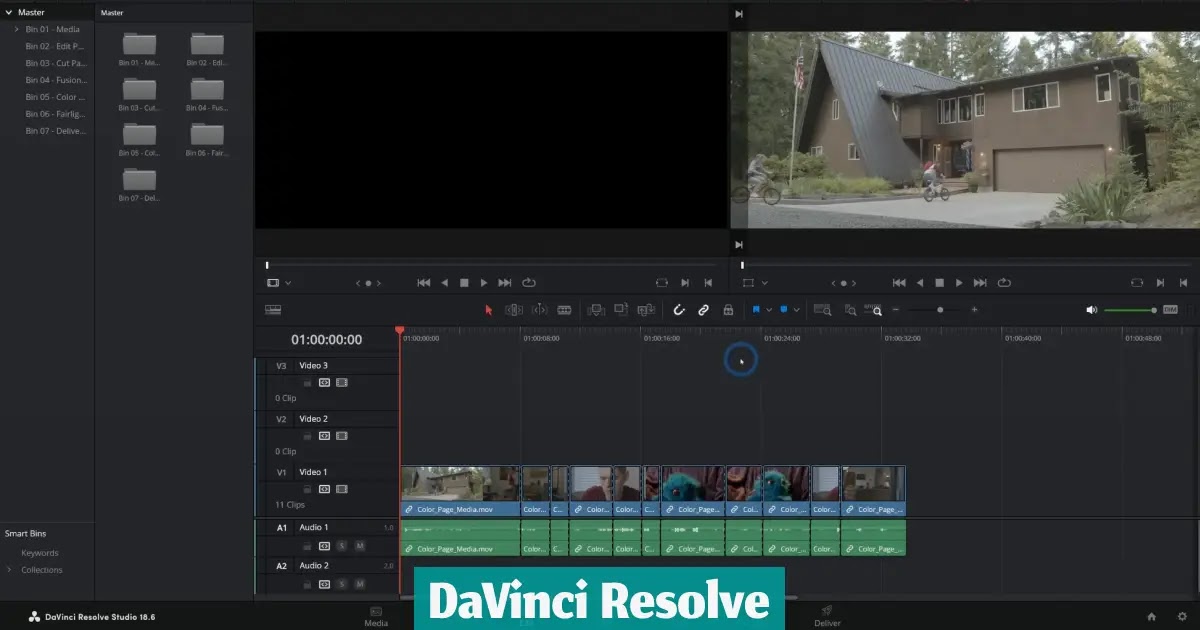Image resolution: width=1200 pixels, height=630 pixels.
Task: Mute the Audio 1 track
Action: pos(360,546)
